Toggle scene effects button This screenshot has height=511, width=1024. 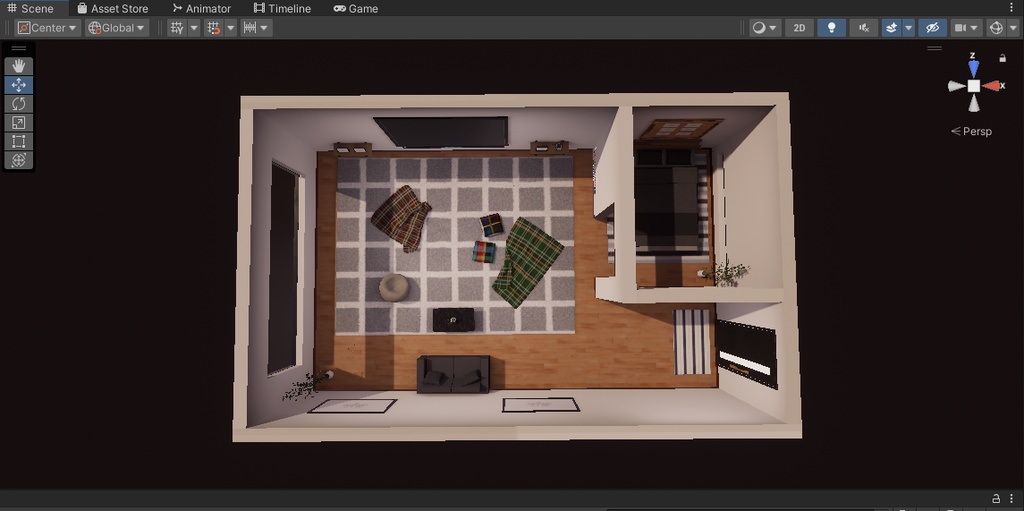(891, 28)
